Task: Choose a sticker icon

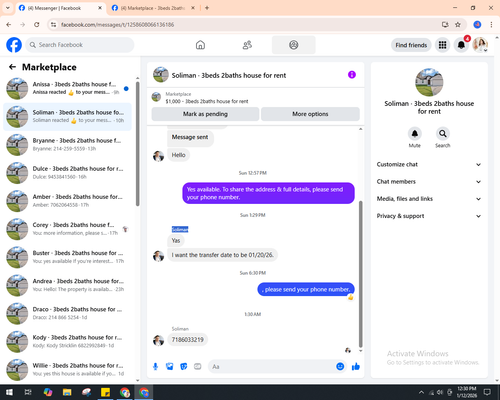Action: 184,367
